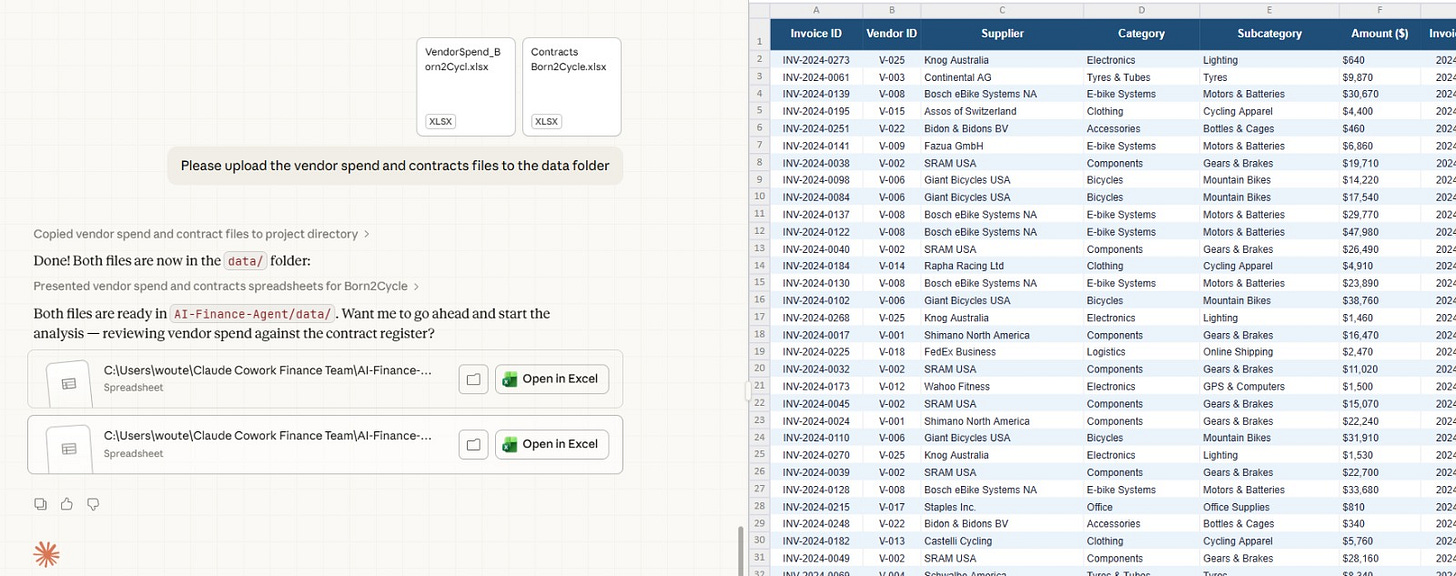The height and width of the screenshot is (576, 1456).
Task: Open the VendorSpend_Born2Cycl.xlsx attachment
Action: click(x=466, y=87)
